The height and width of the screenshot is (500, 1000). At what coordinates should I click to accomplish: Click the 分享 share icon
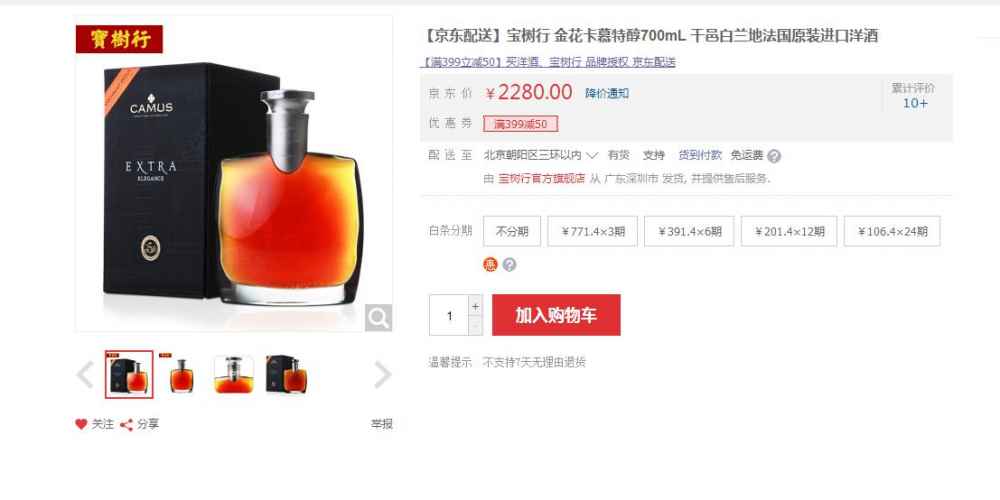click(x=126, y=425)
